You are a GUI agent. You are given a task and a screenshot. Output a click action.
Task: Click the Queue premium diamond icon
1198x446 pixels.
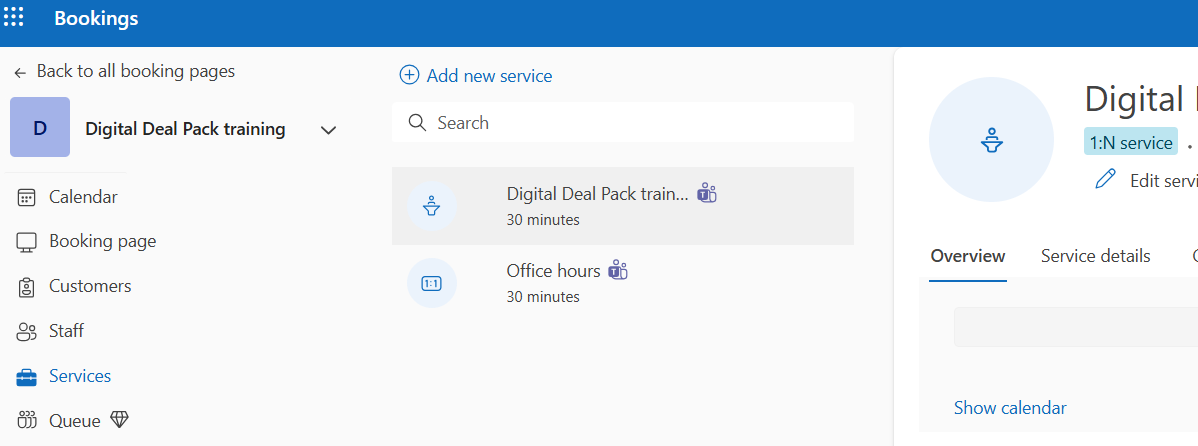click(x=119, y=420)
